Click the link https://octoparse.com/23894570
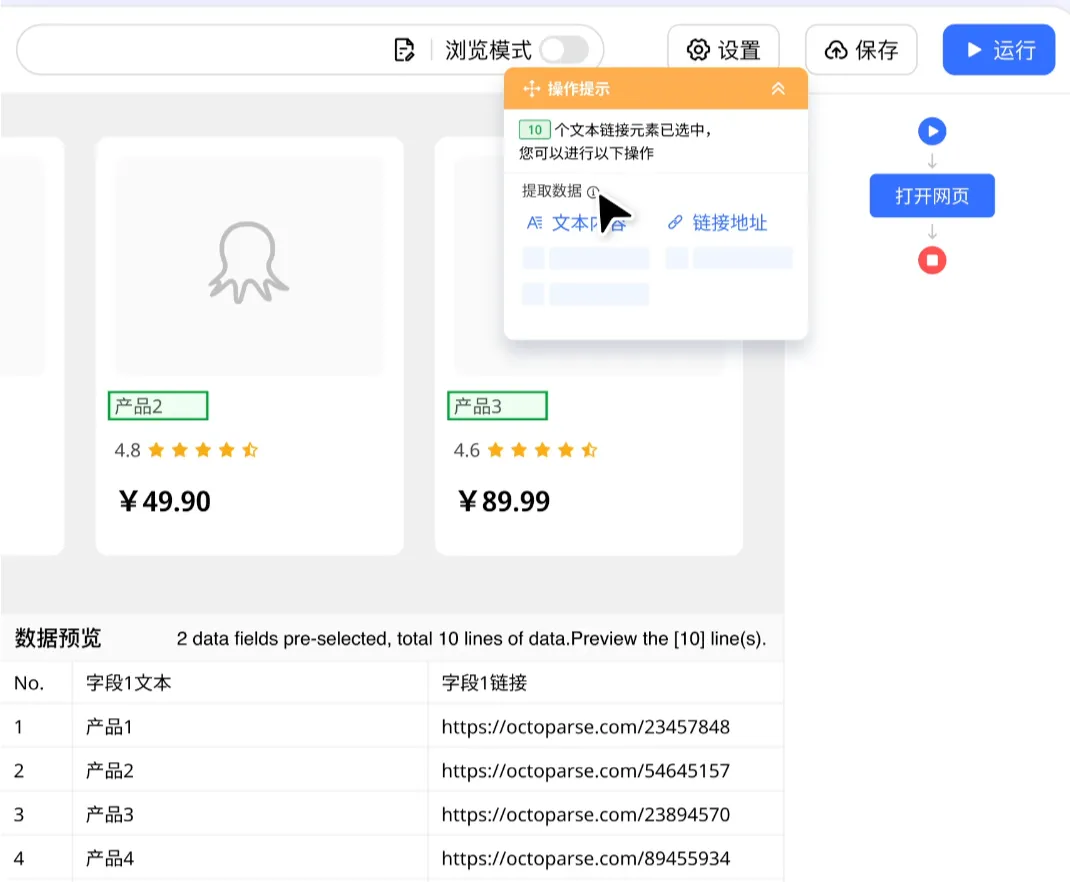The image size is (1070, 882). pyautogui.click(x=585, y=814)
